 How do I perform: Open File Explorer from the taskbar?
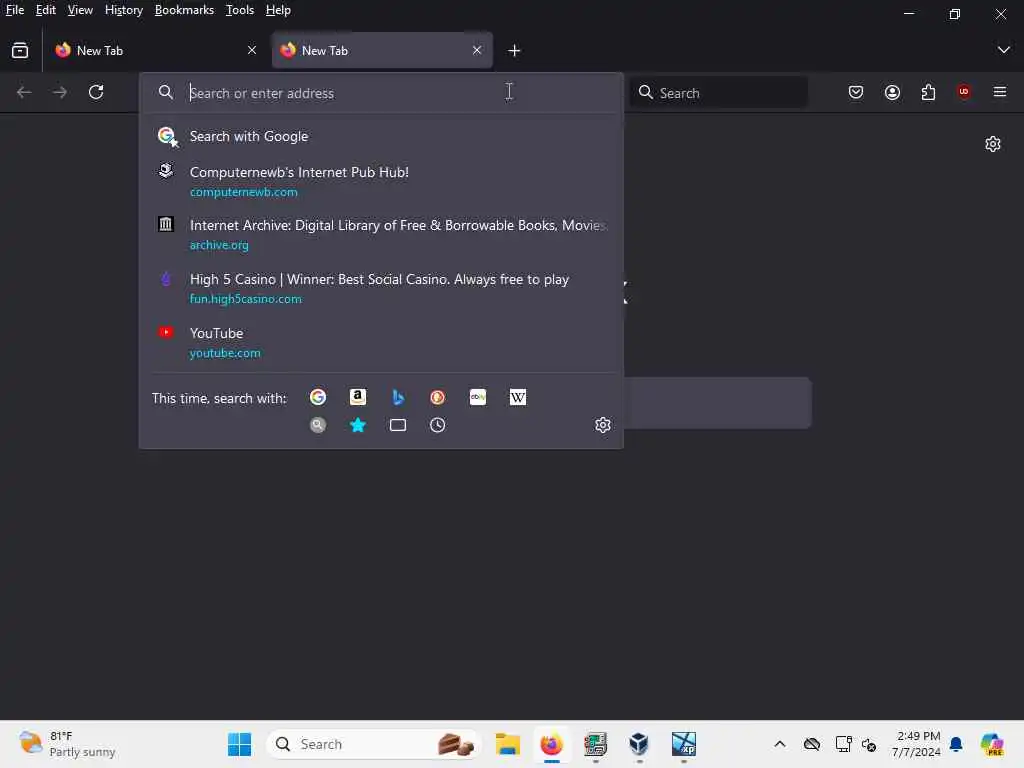point(507,744)
